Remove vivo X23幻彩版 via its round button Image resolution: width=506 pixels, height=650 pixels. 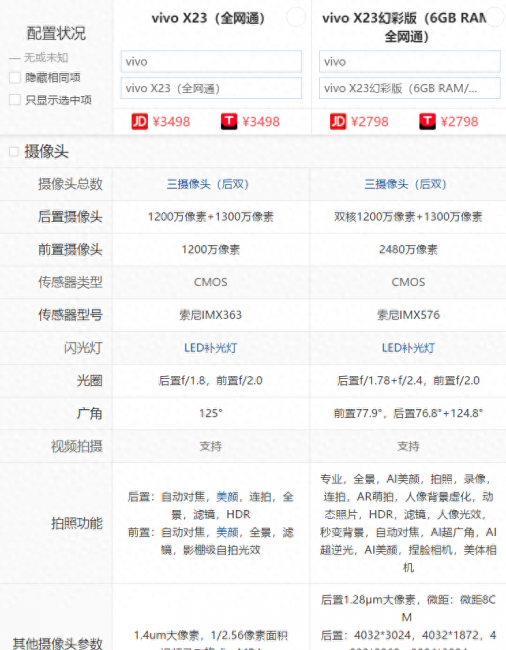(x=495, y=17)
